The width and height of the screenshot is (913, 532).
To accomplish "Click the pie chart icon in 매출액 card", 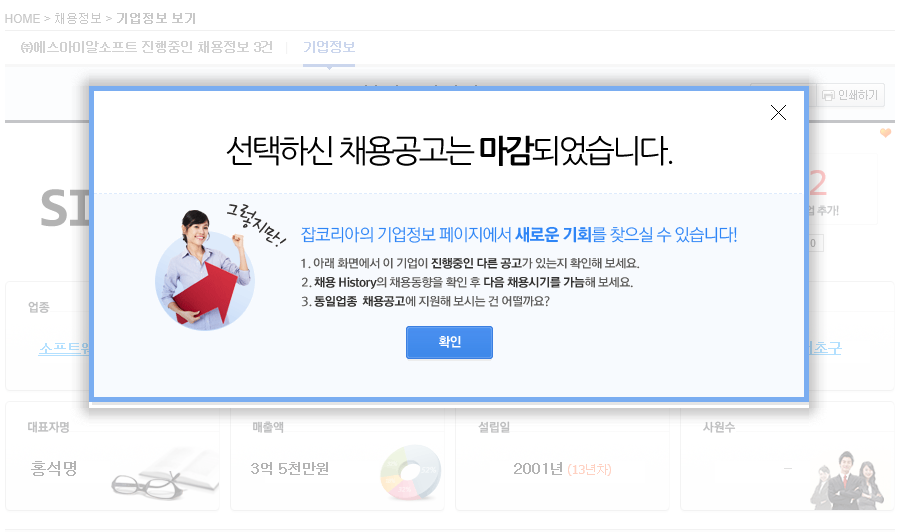I will pos(411,472).
